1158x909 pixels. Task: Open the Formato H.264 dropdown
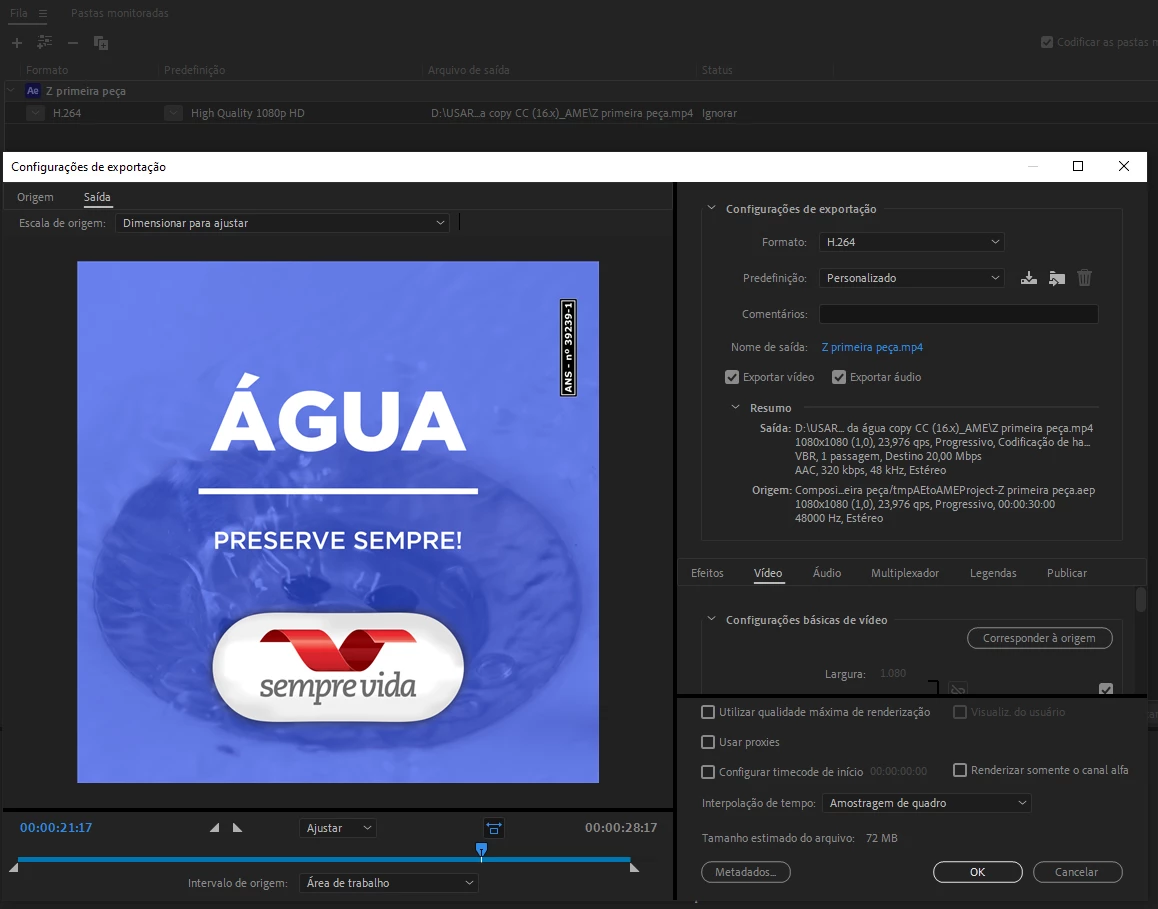[x=911, y=242]
